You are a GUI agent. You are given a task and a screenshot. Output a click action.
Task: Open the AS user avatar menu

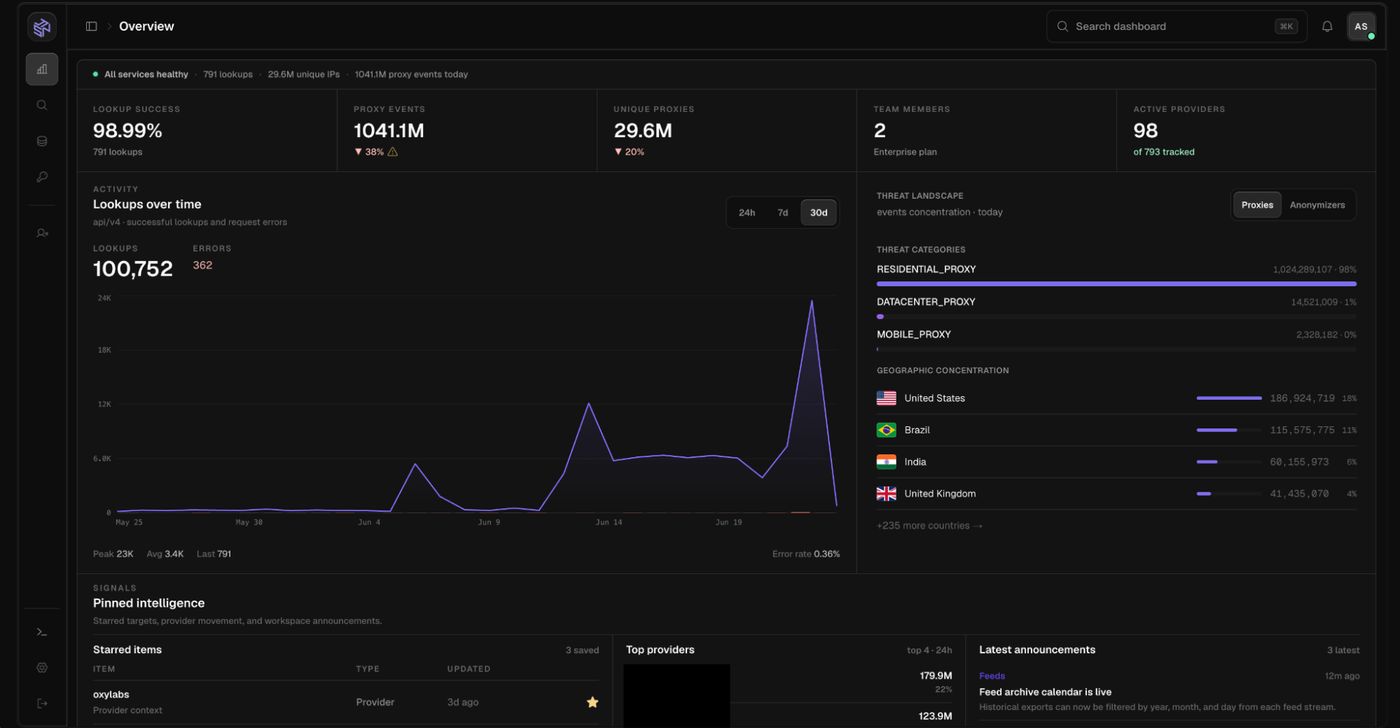pyautogui.click(x=1361, y=27)
